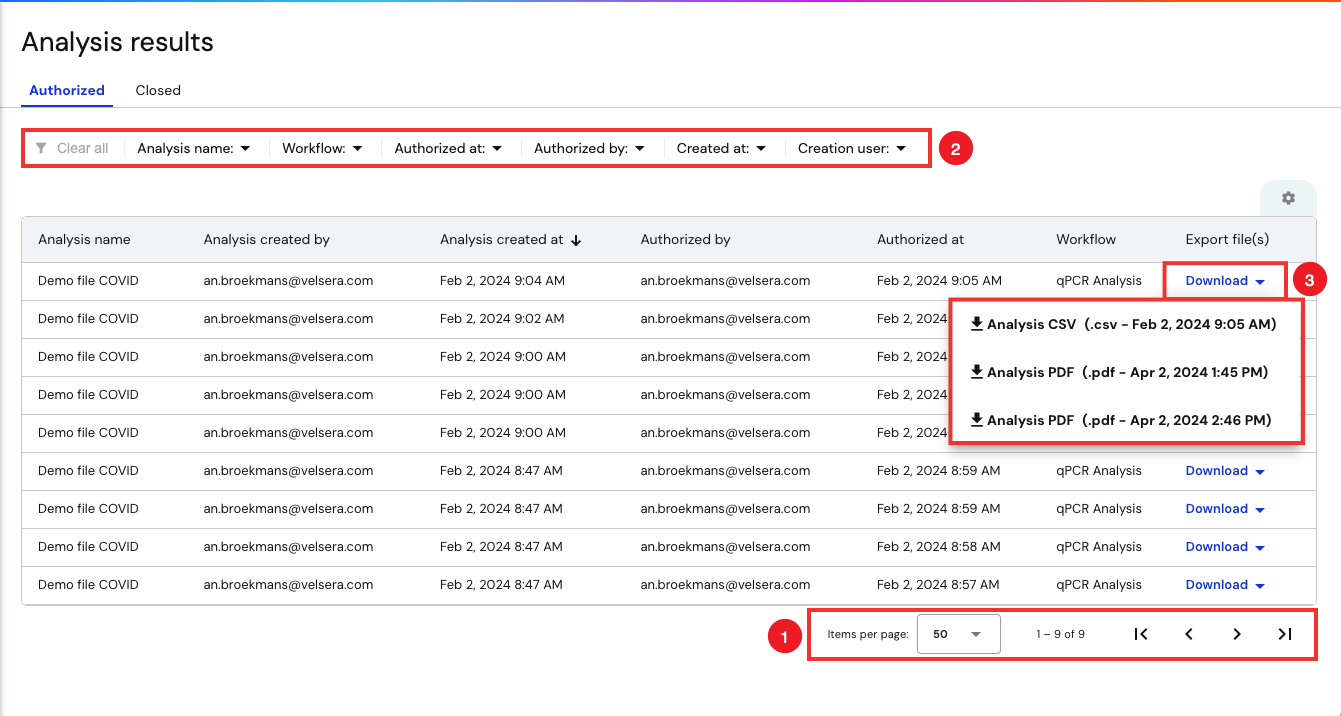The width and height of the screenshot is (1341, 716).
Task: Click download icon beside Analysis CSV
Action: pos(977,324)
